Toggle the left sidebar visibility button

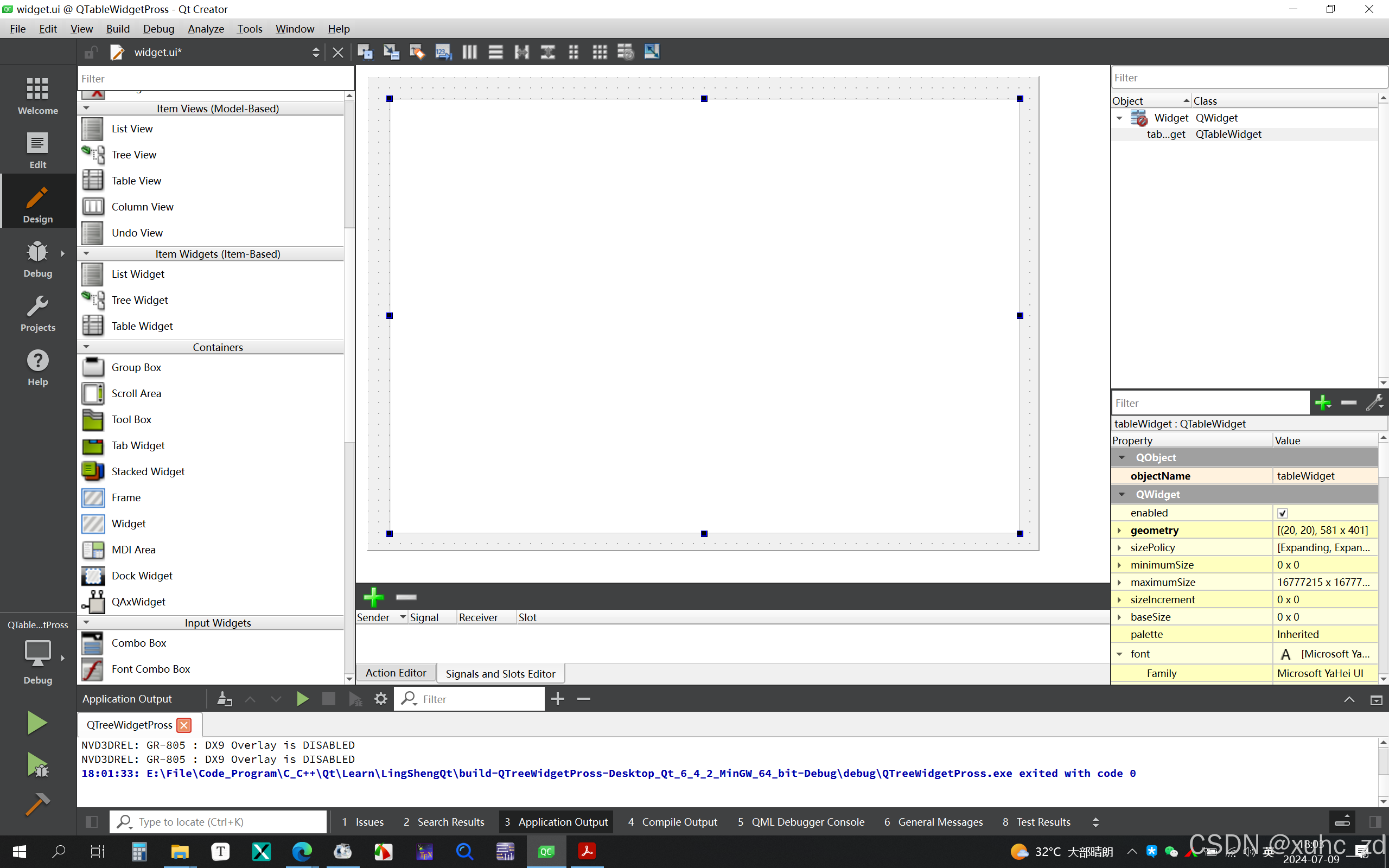tap(91, 822)
